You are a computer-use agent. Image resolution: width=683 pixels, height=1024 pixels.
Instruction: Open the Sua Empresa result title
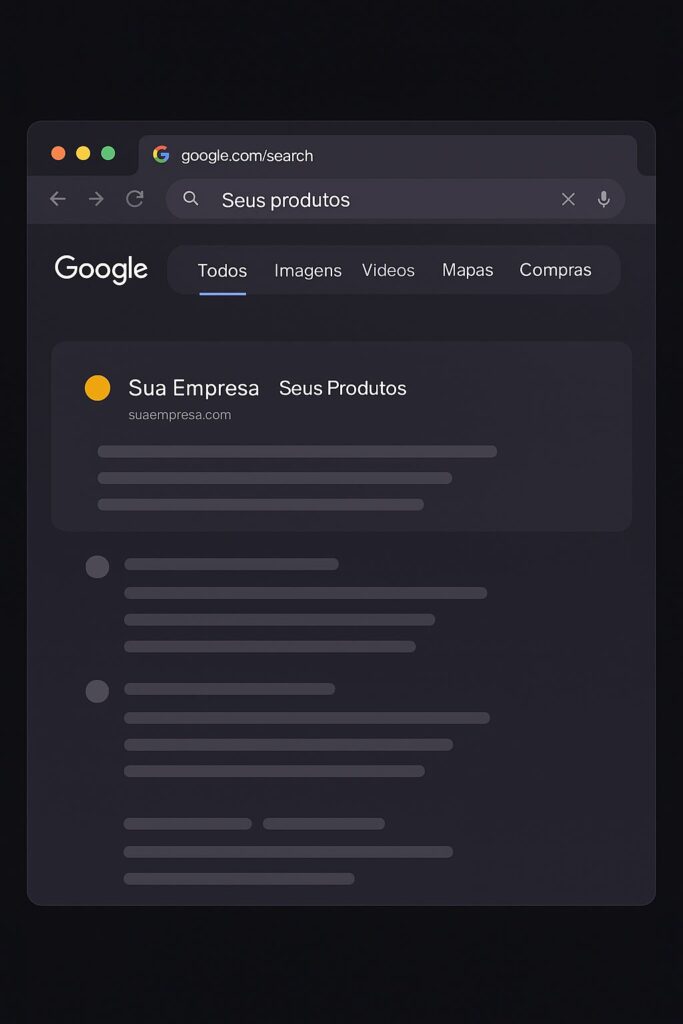194,388
